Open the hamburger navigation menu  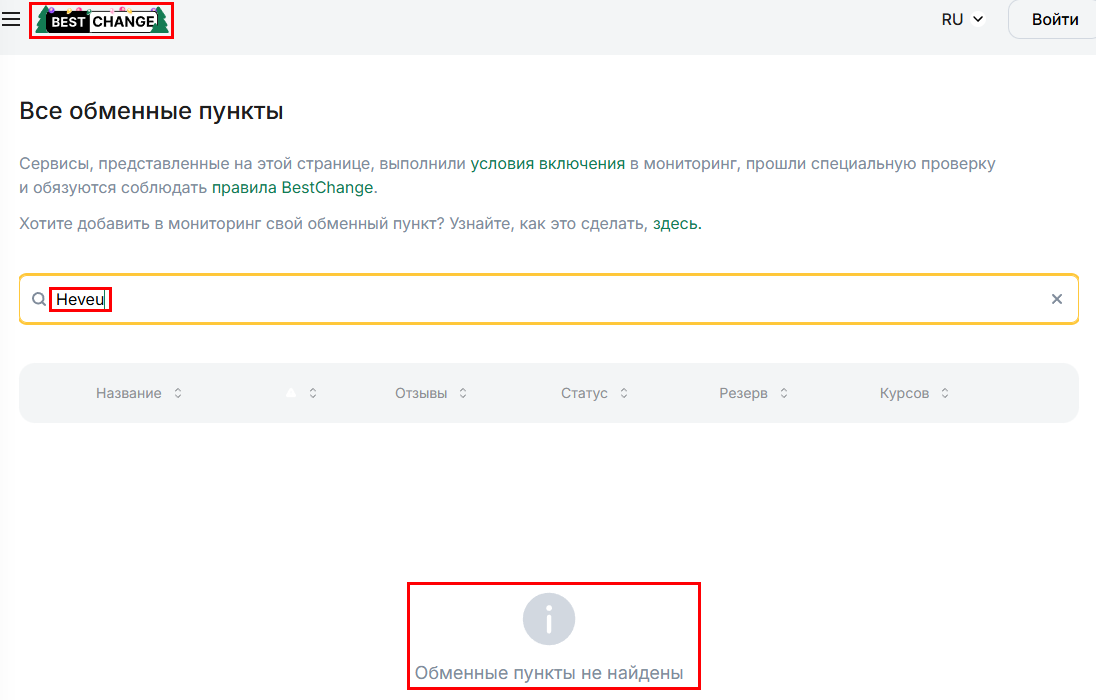11,19
